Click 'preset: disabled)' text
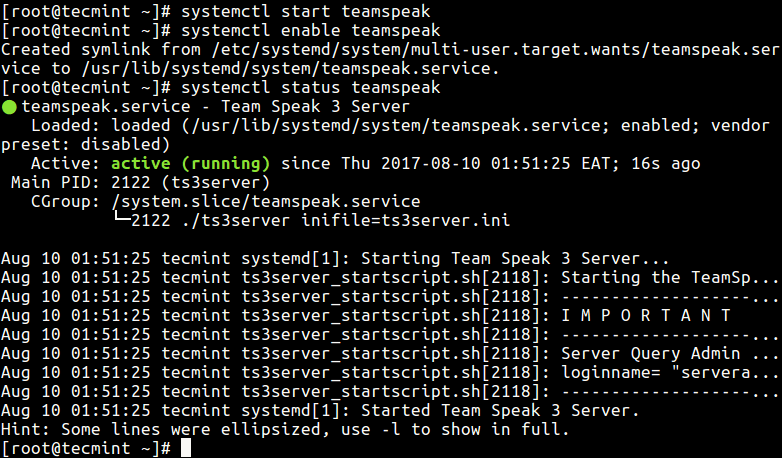Image resolution: width=782 pixels, height=458 pixels. (x=86, y=145)
